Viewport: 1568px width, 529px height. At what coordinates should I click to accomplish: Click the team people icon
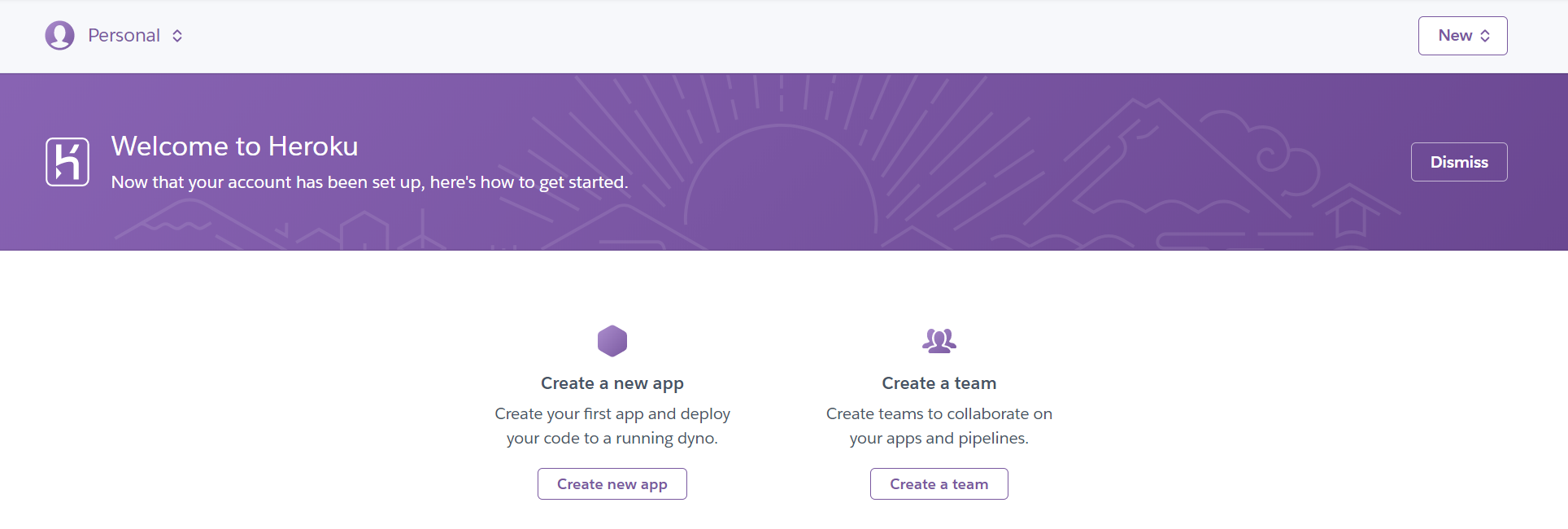[x=939, y=340]
